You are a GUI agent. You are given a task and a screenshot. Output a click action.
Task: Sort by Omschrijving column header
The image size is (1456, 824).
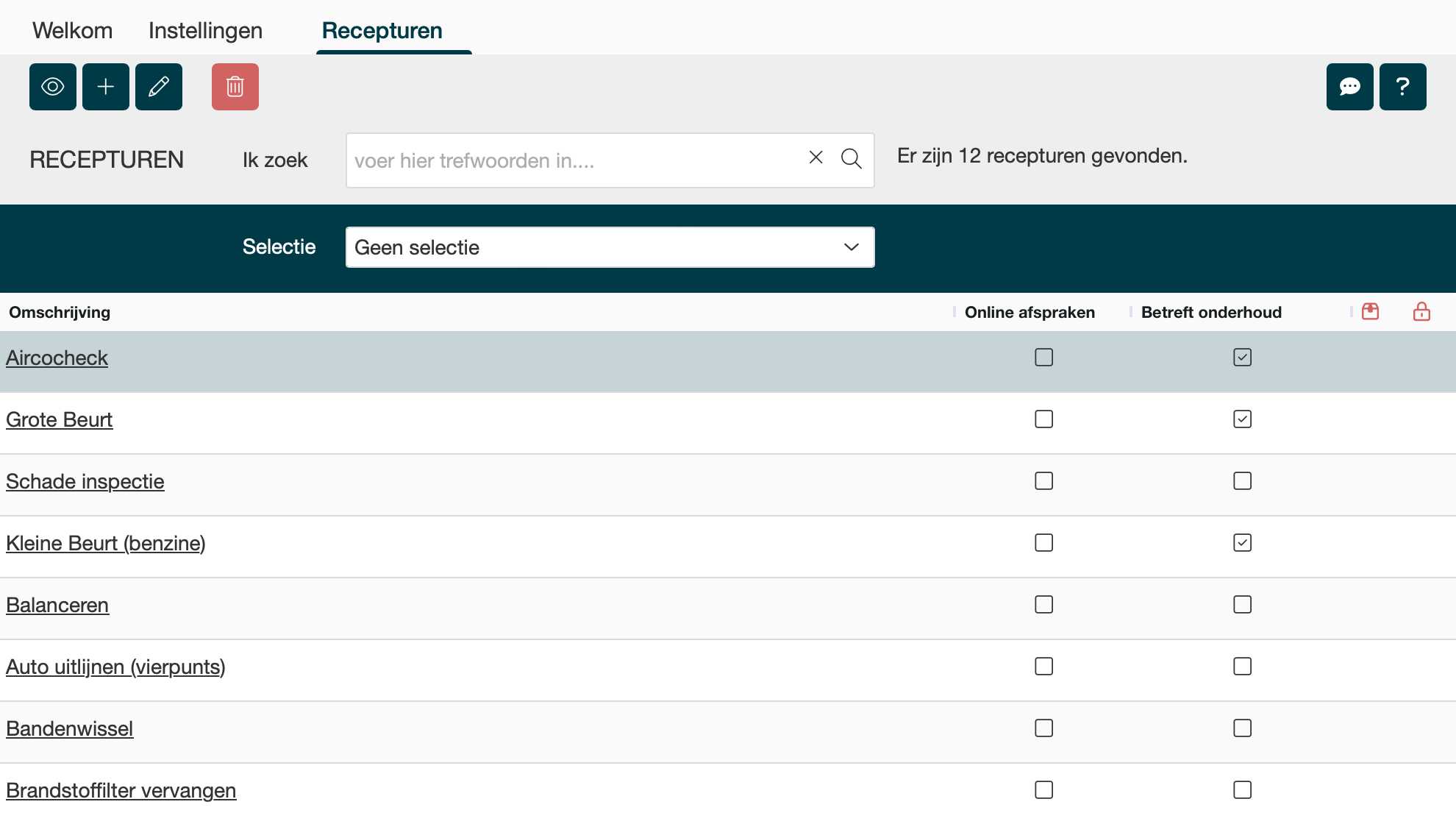(60, 312)
